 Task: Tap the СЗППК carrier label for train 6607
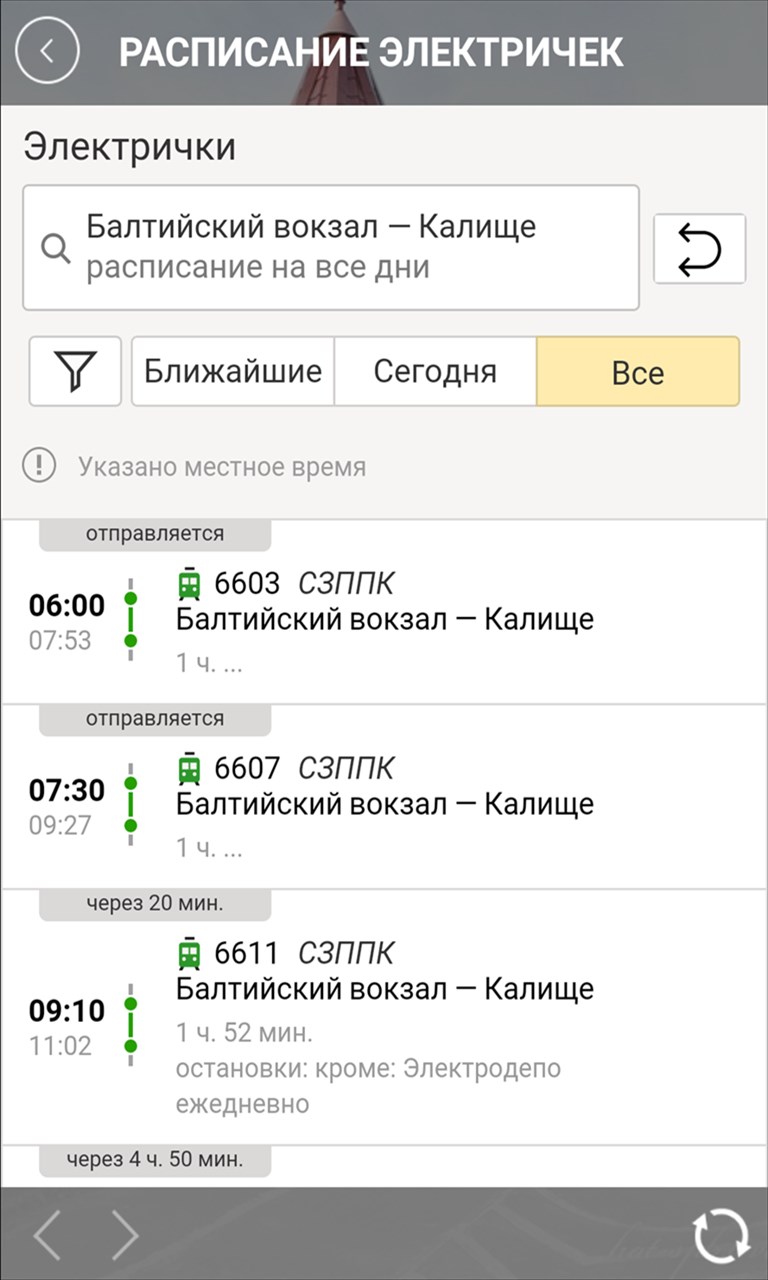346,768
